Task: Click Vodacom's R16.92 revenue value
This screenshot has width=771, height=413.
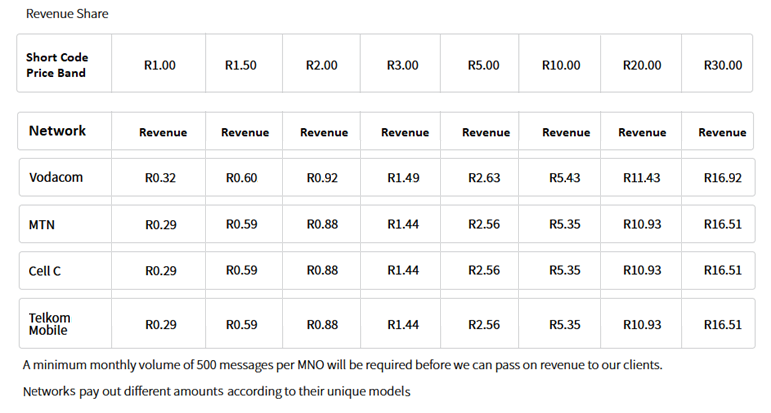Action: point(723,178)
